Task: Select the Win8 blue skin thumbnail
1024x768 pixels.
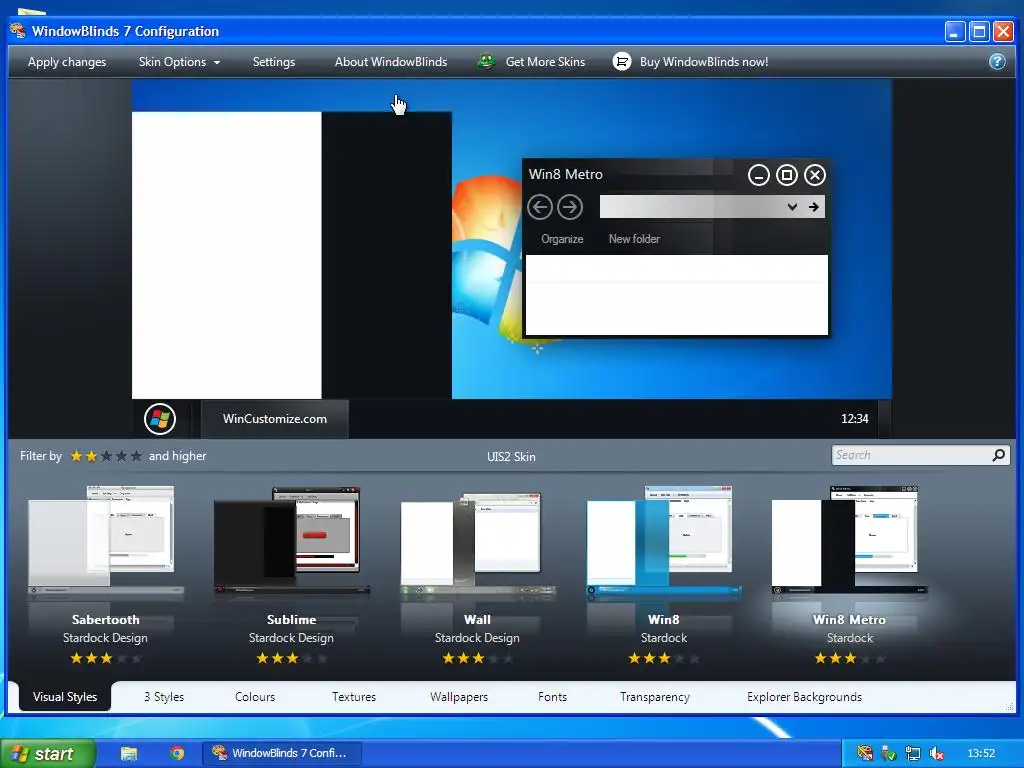Action: click(x=664, y=542)
